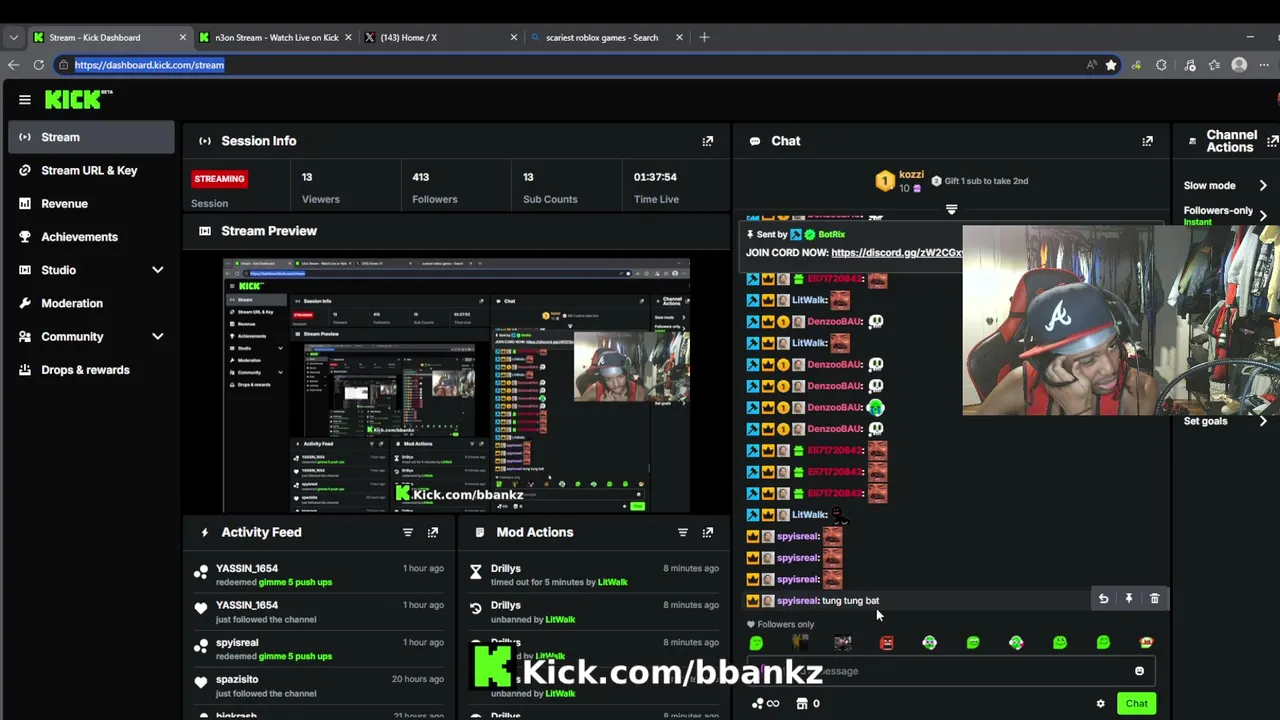Open Followers-only options chevron
1280x720 pixels.
[1263, 215]
